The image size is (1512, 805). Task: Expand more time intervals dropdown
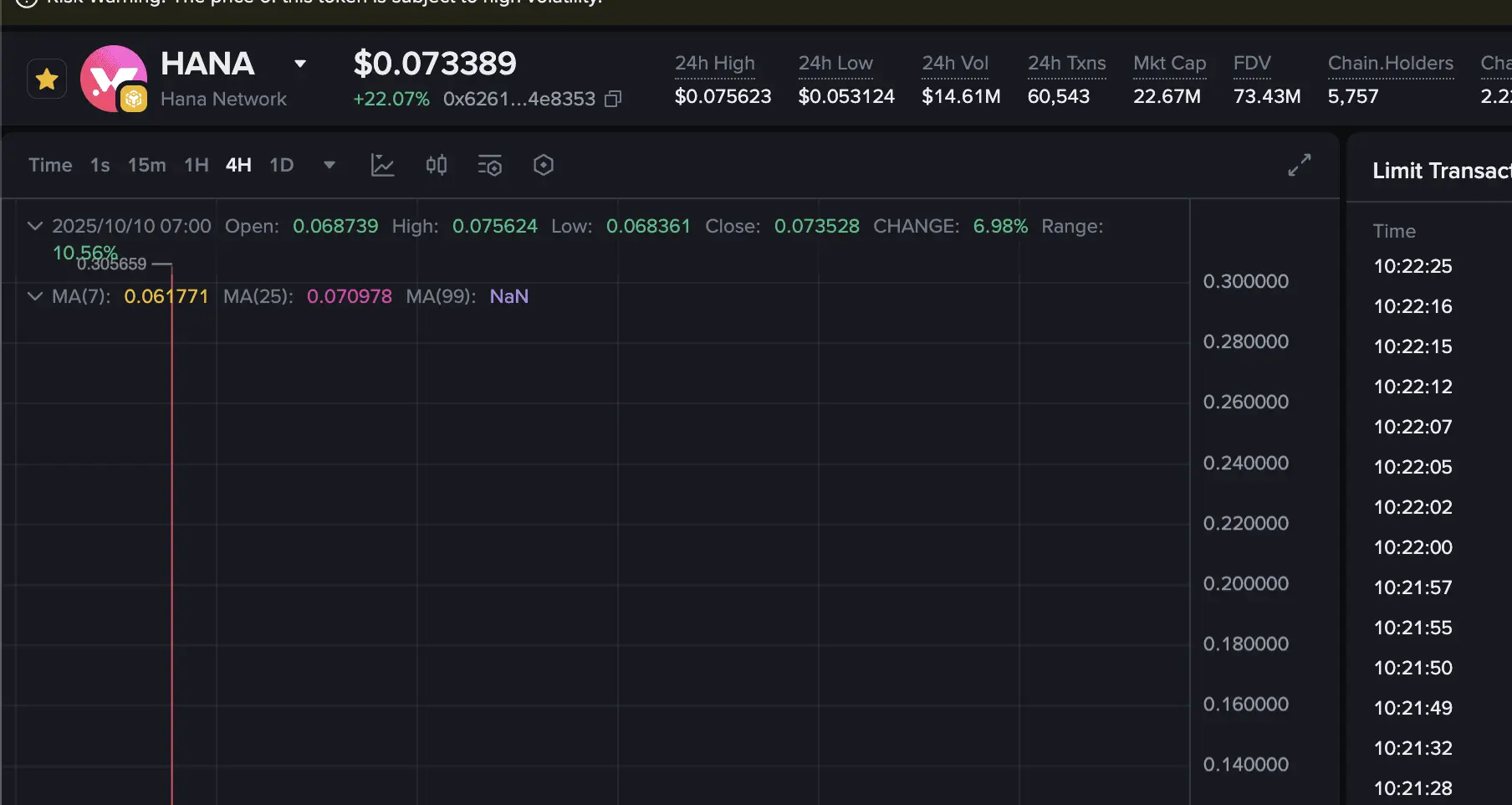(329, 165)
